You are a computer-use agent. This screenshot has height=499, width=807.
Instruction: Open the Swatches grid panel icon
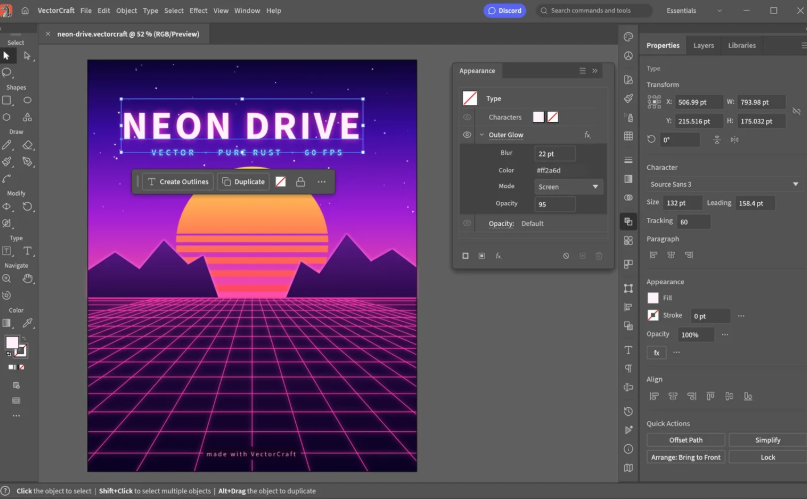coord(628,136)
